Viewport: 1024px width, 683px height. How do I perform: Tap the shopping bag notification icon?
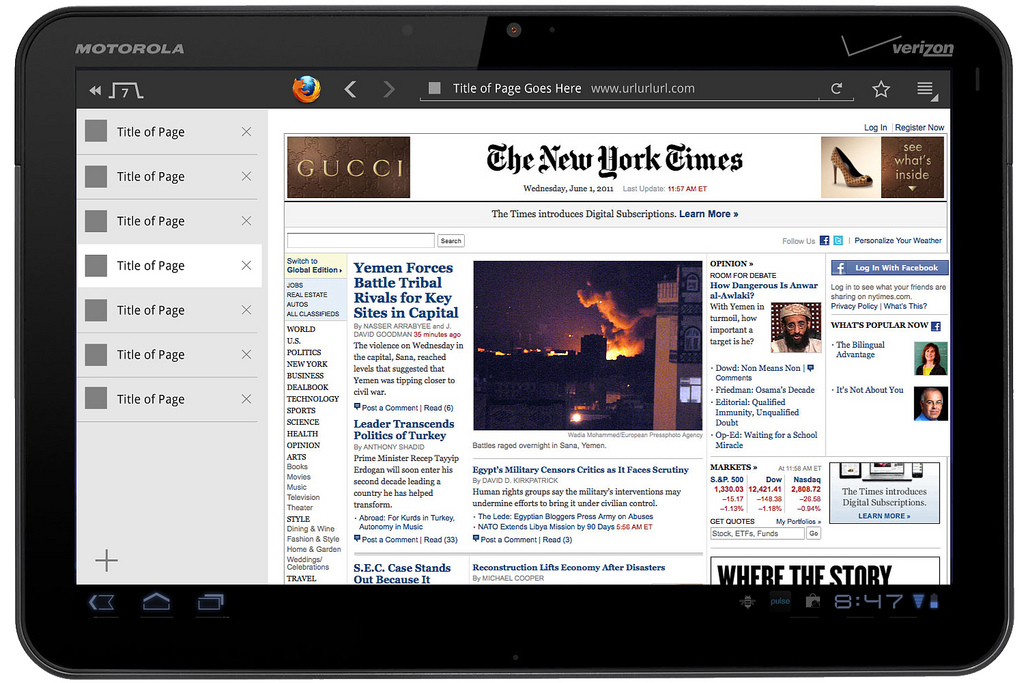coord(812,601)
